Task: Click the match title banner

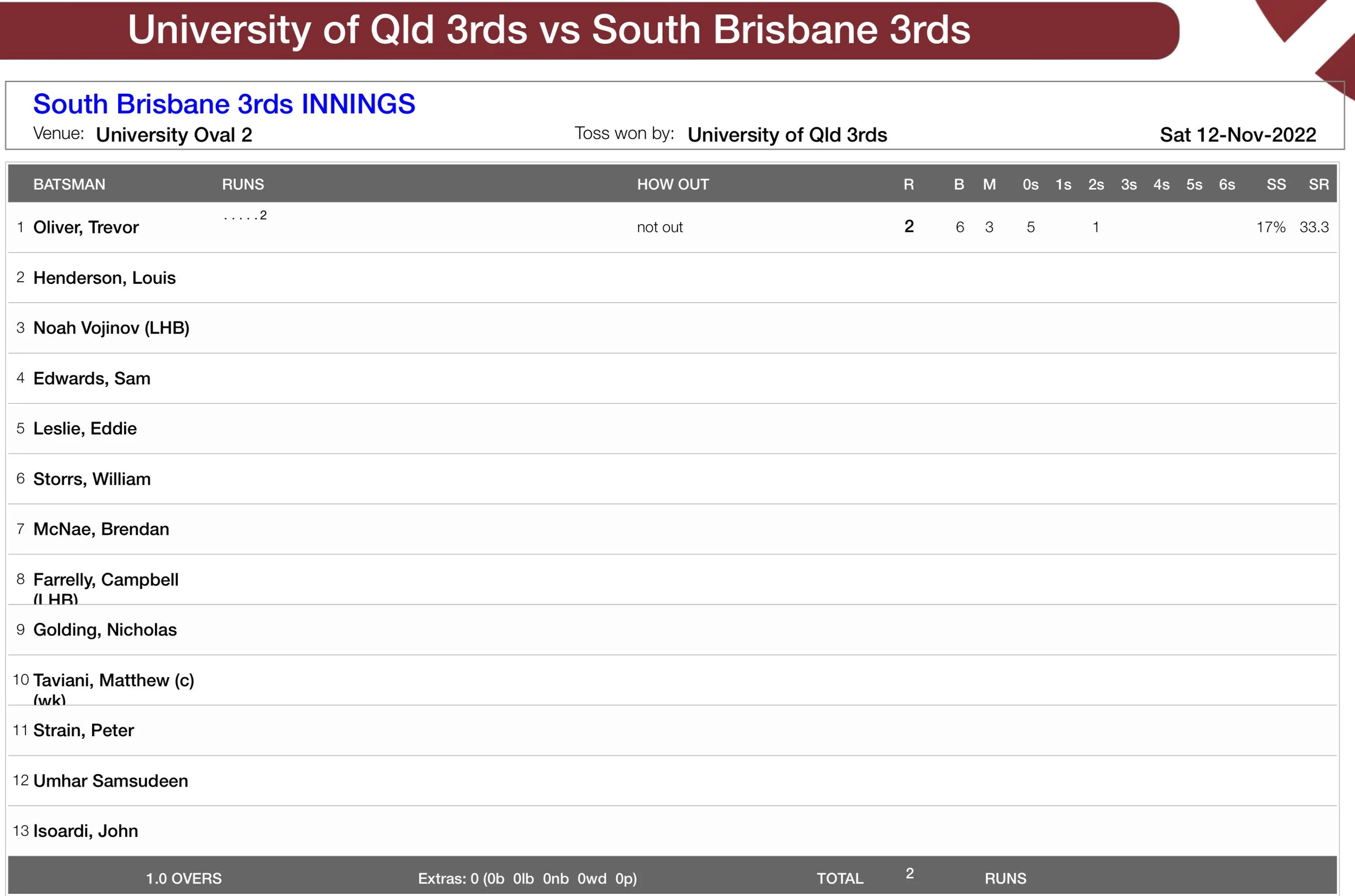Action: click(x=549, y=30)
